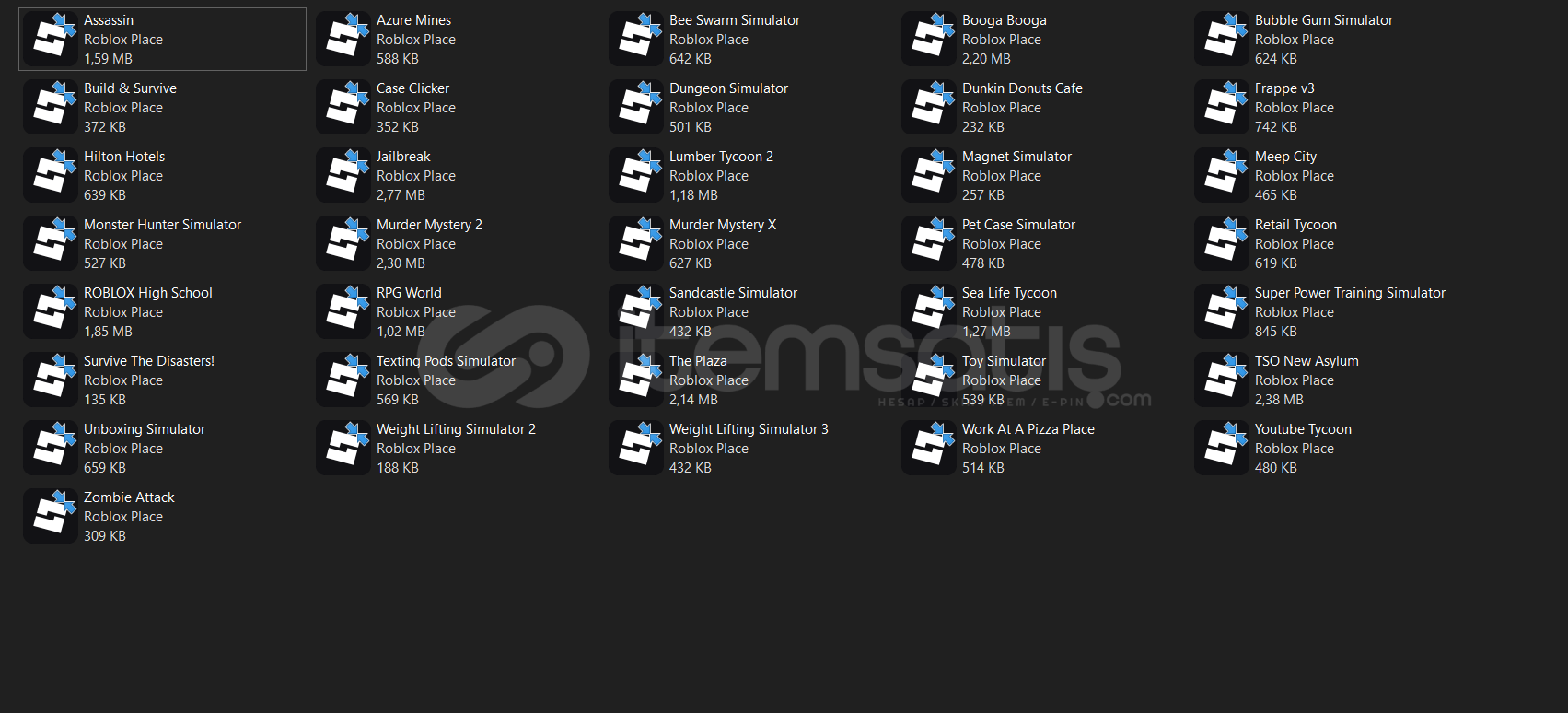This screenshot has height=713, width=1568.
Task: Select the Jailbreak file name
Action: click(403, 157)
